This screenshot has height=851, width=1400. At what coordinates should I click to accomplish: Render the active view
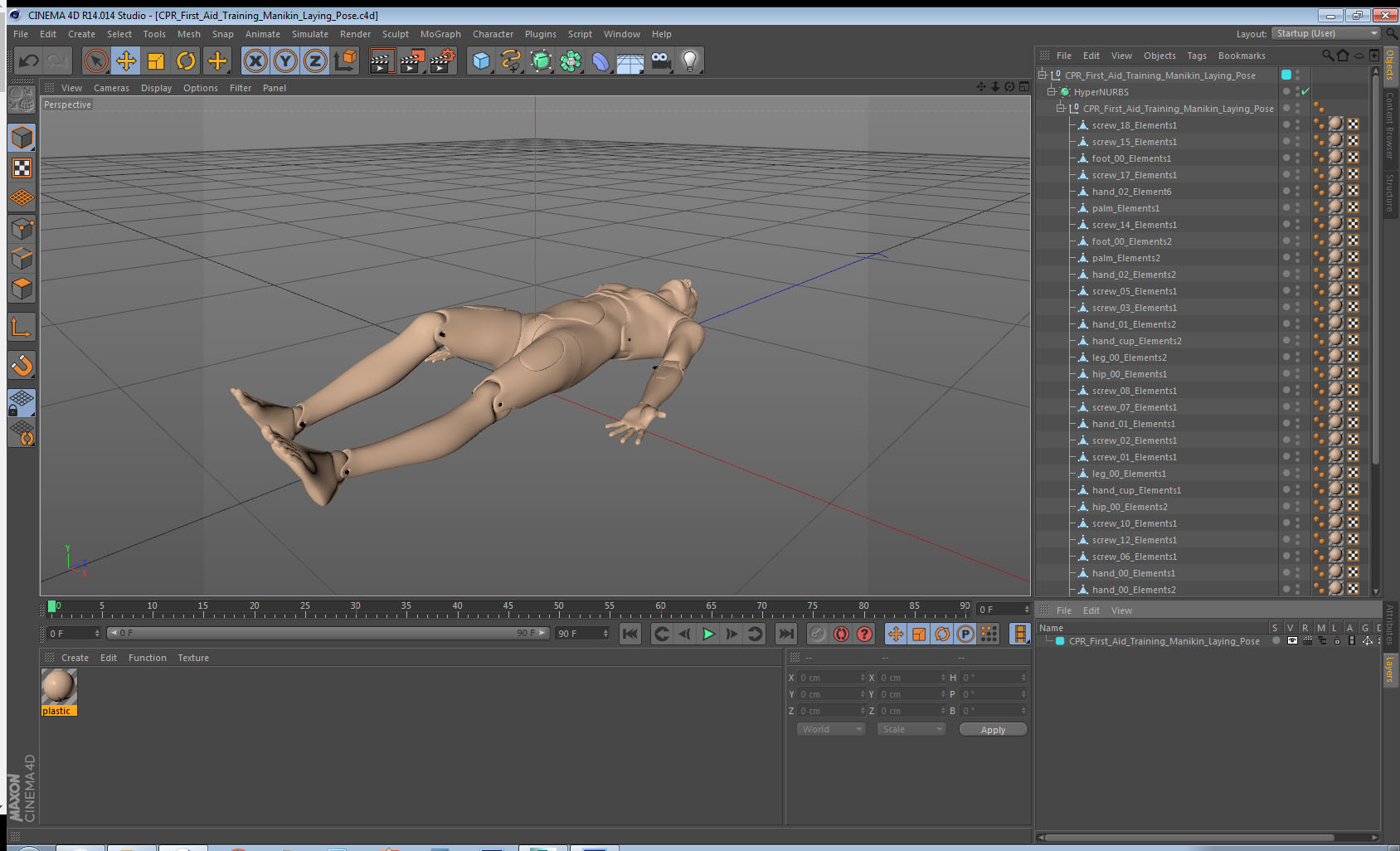coord(382,61)
